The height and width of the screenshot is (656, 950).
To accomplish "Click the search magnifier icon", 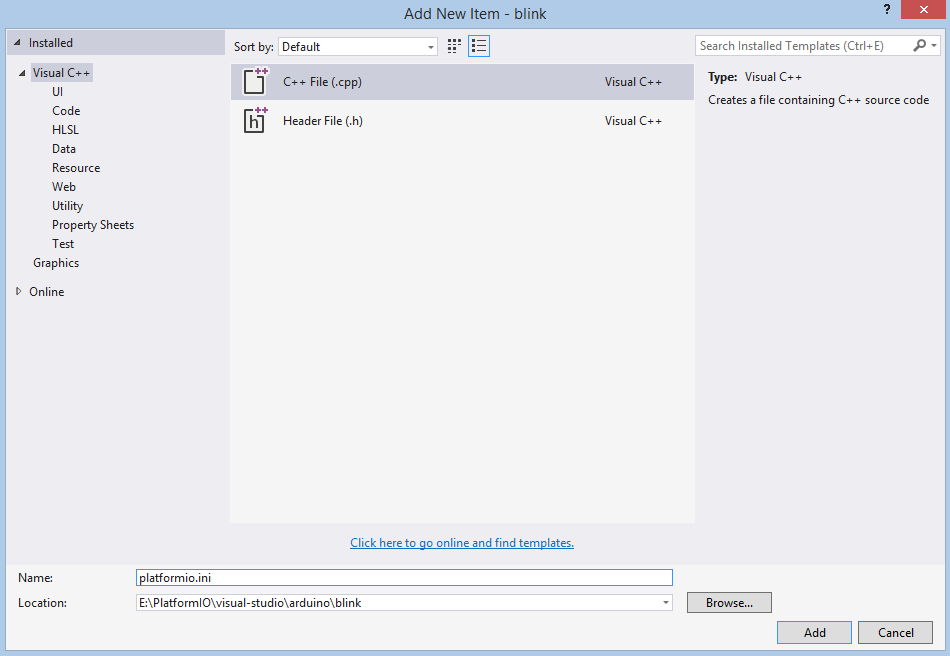I will (x=920, y=45).
